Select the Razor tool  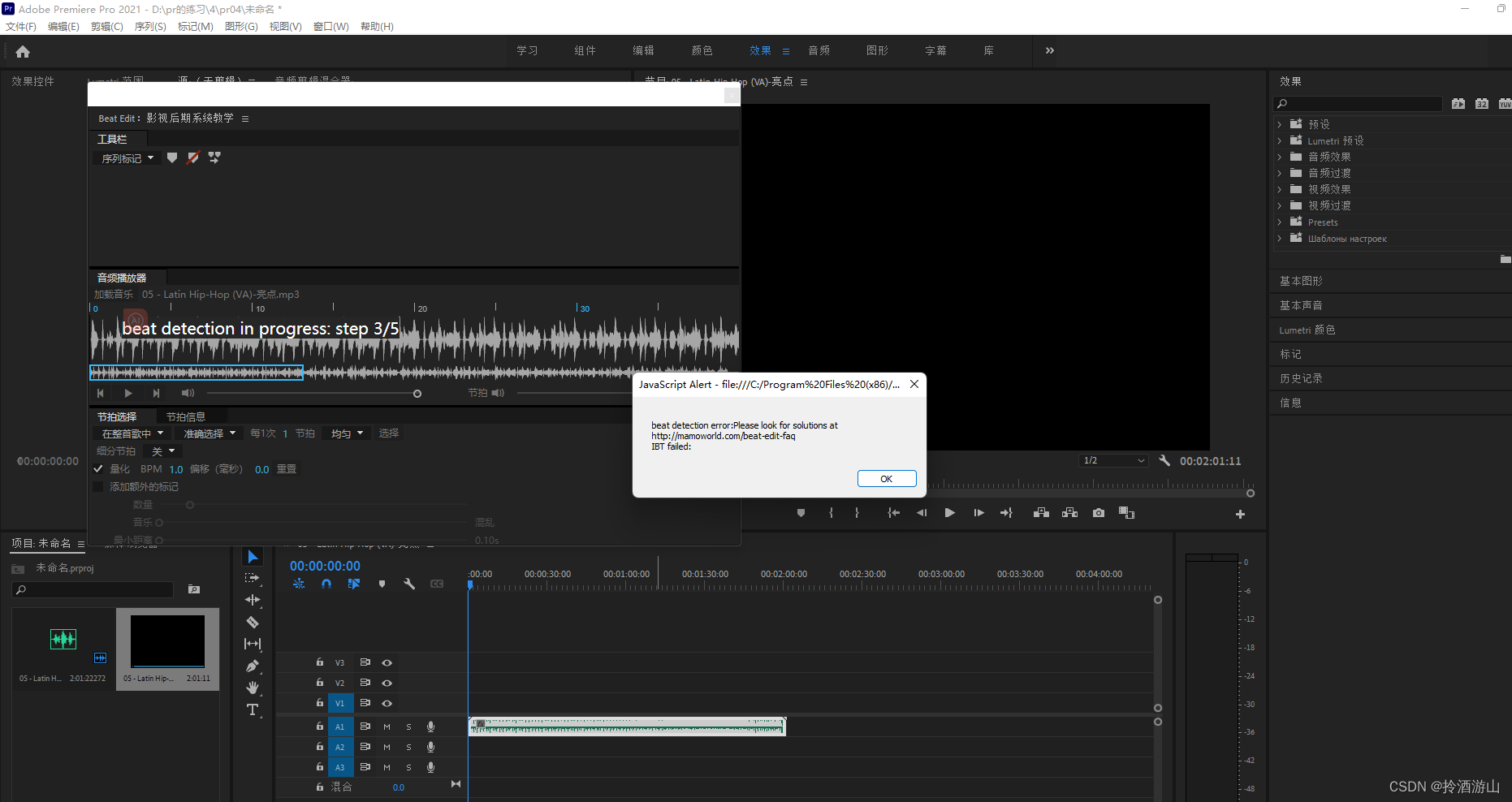click(x=253, y=623)
